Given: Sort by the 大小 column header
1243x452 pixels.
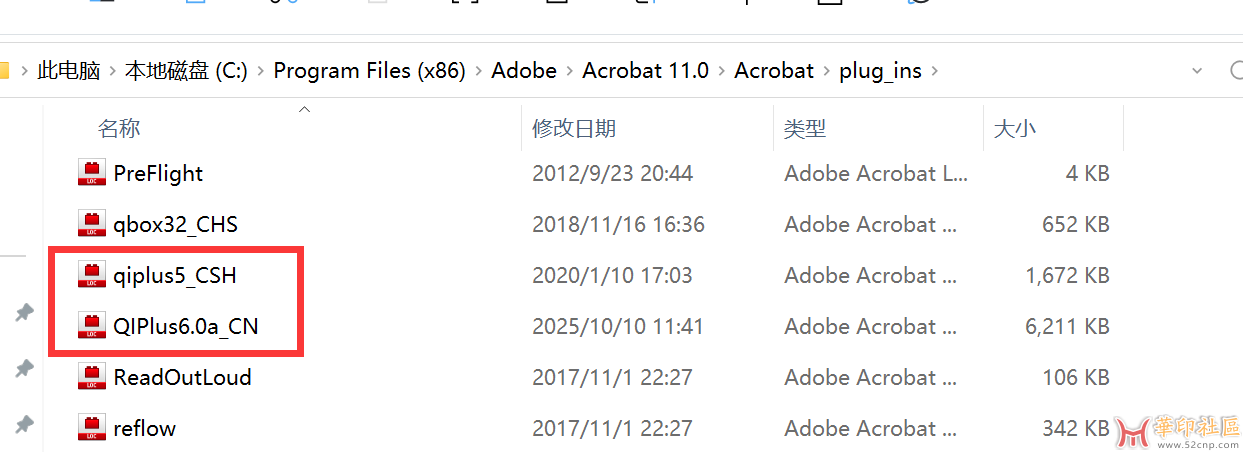Looking at the screenshot, I should pyautogui.click(x=1014, y=128).
